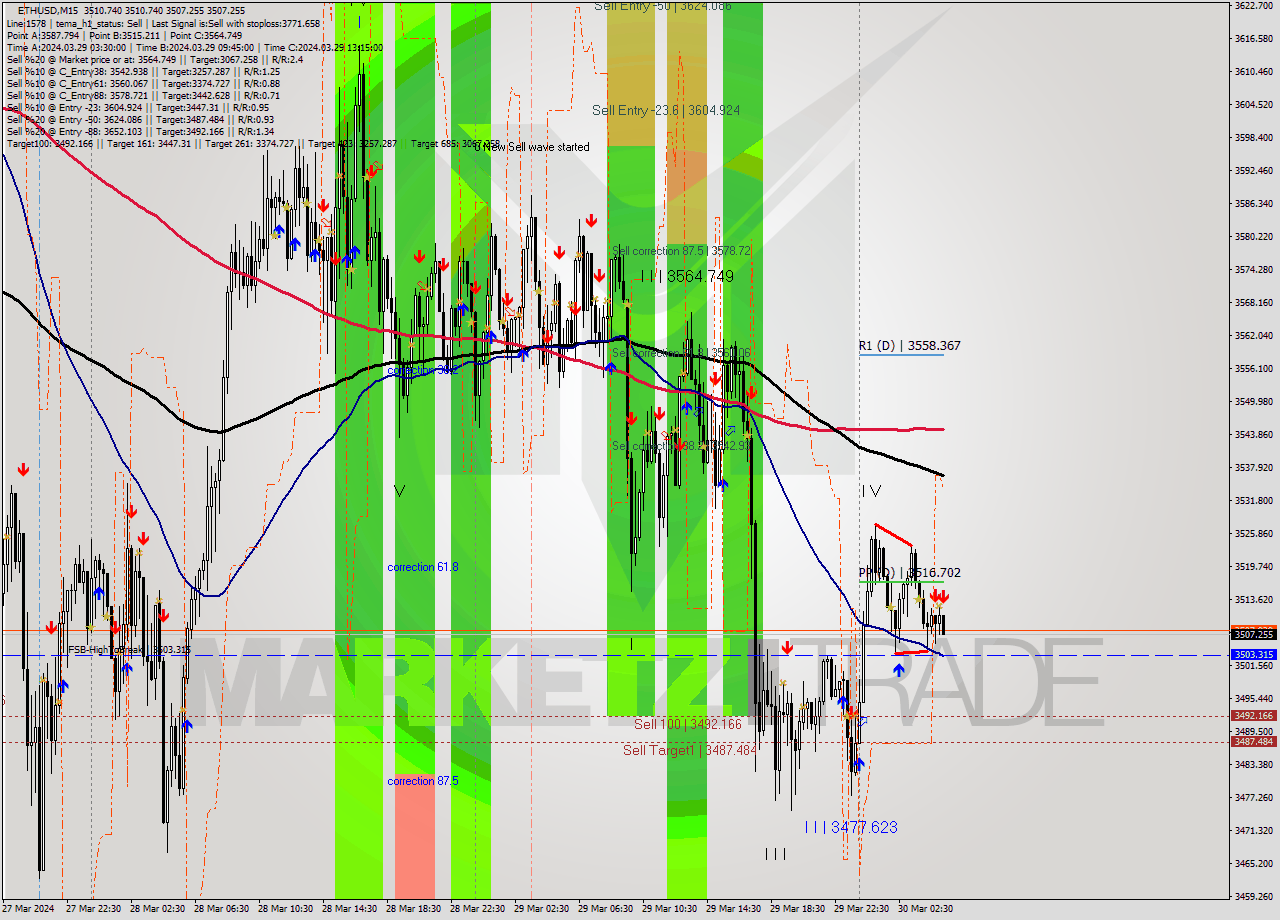Click the FSB-HighToBreak | 3503.315 label
This screenshot has height=920, width=1280.
coord(128,650)
